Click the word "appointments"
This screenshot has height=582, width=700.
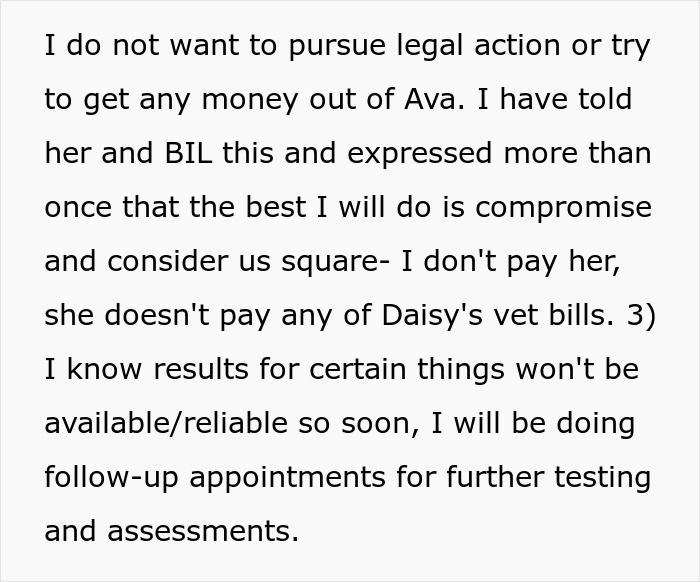[288, 478]
